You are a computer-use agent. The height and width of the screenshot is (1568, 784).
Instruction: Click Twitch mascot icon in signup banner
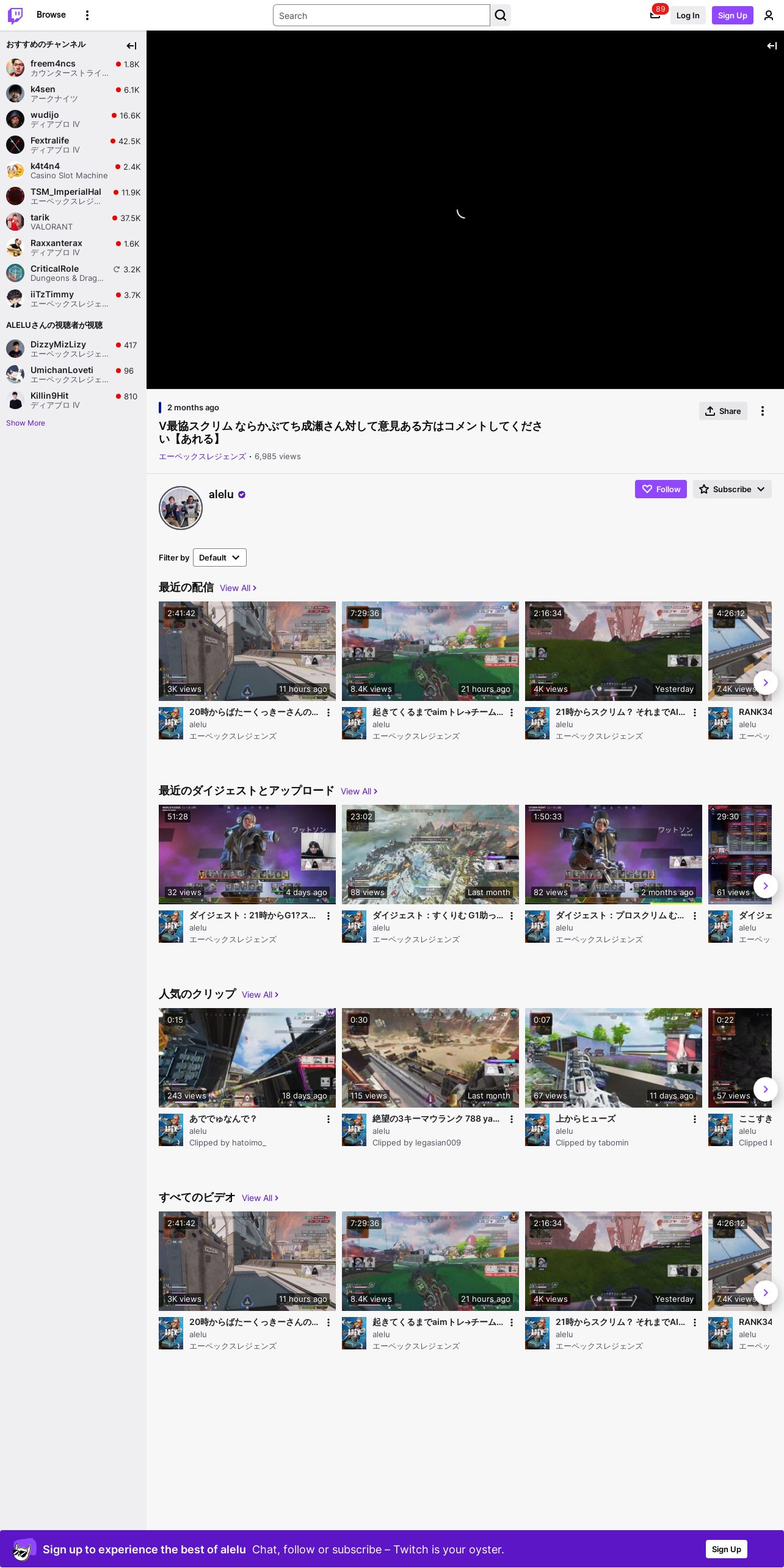click(x=23, y=1549)
